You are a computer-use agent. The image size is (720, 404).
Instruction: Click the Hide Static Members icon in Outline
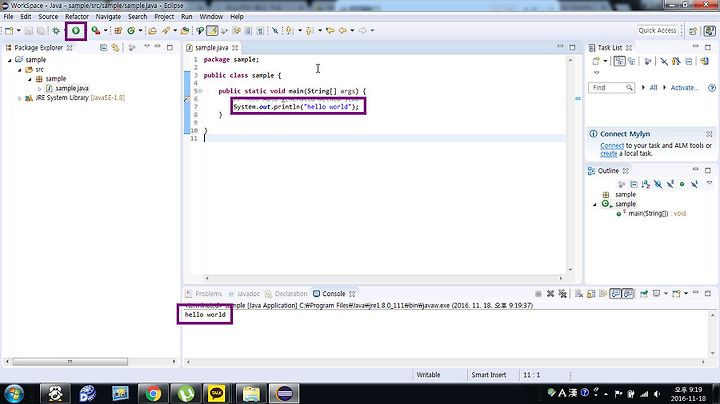click(x=670, y=184)
